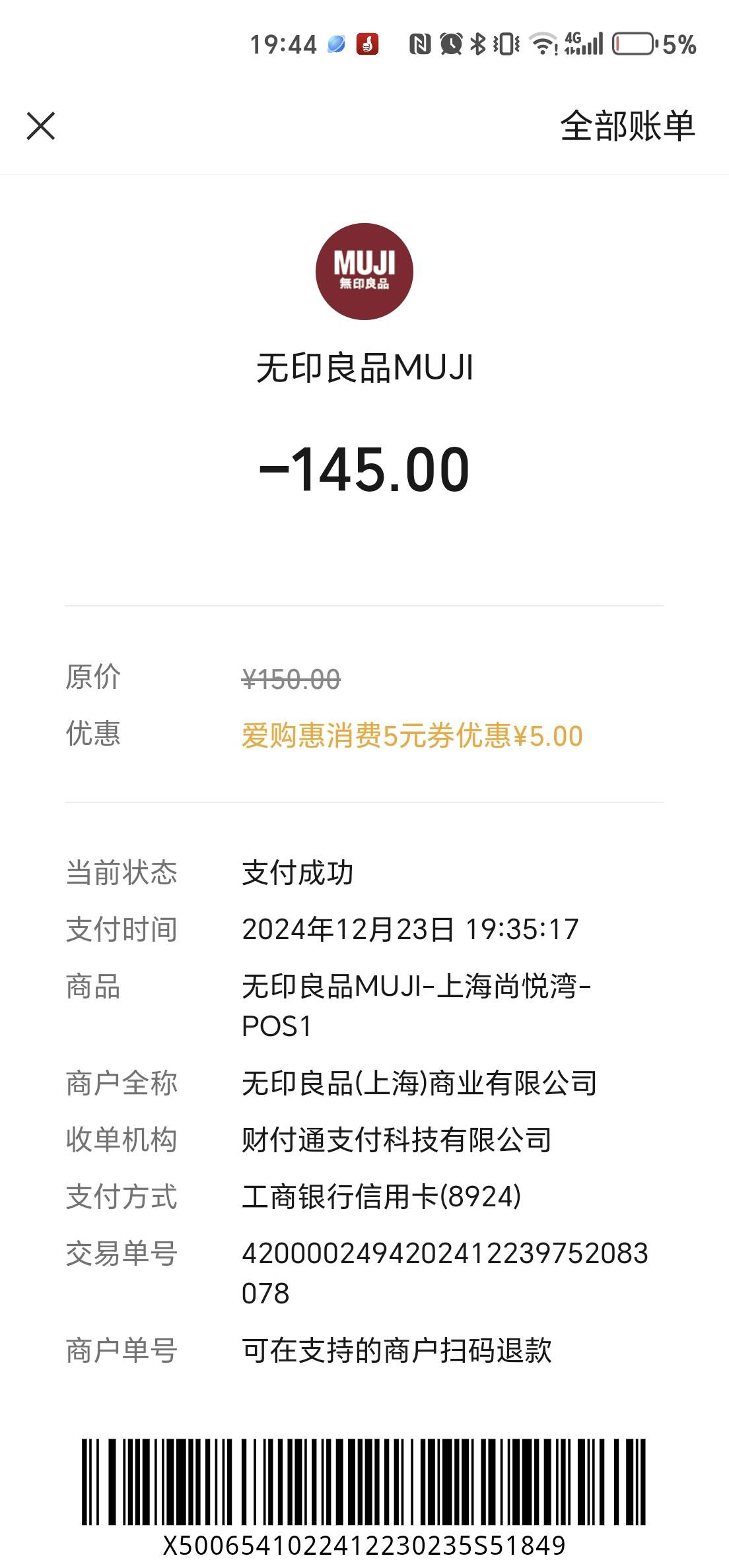Image resolution: width=729 pixels, height=1568 pixels.
Task: Close the payment detail page
Action: (x=41, y=126)
